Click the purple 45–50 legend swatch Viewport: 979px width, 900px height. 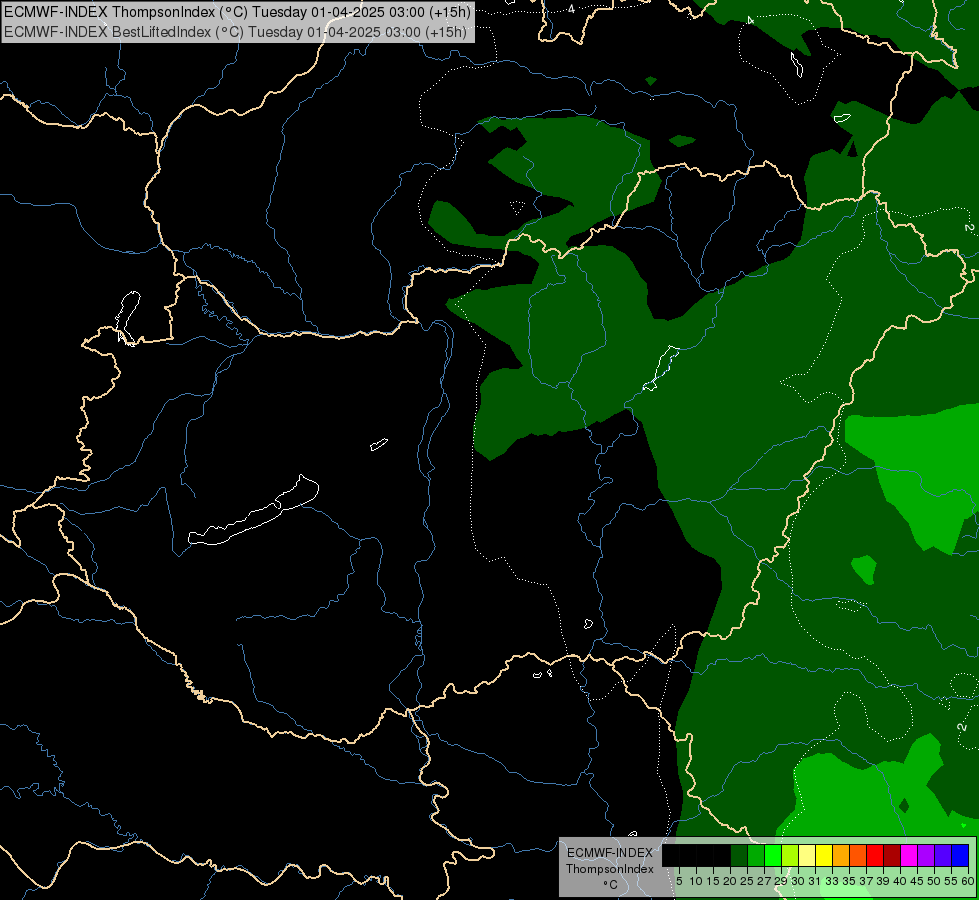coord(926,856)
